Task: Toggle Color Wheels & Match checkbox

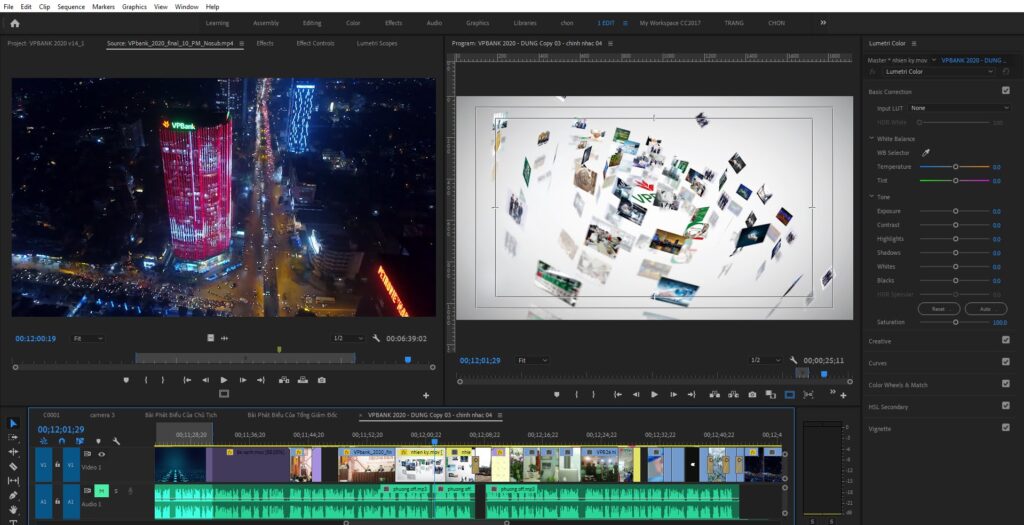Action: (1006, 384)
